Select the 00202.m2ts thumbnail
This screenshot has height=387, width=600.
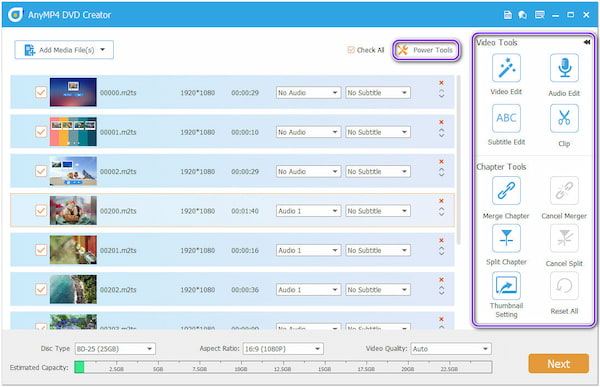[x=73, y=289]
